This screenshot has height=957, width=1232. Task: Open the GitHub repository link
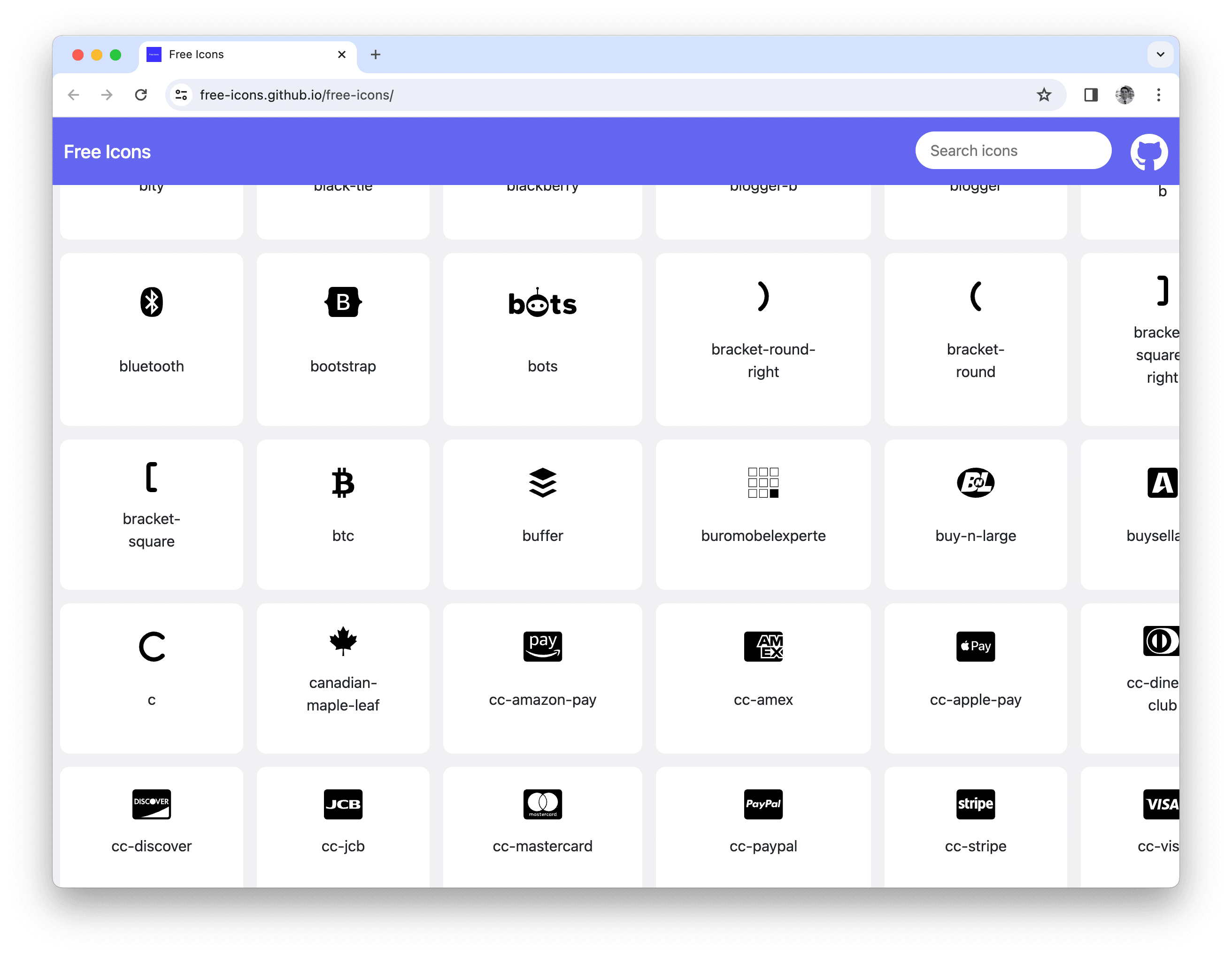(1149, 151)
